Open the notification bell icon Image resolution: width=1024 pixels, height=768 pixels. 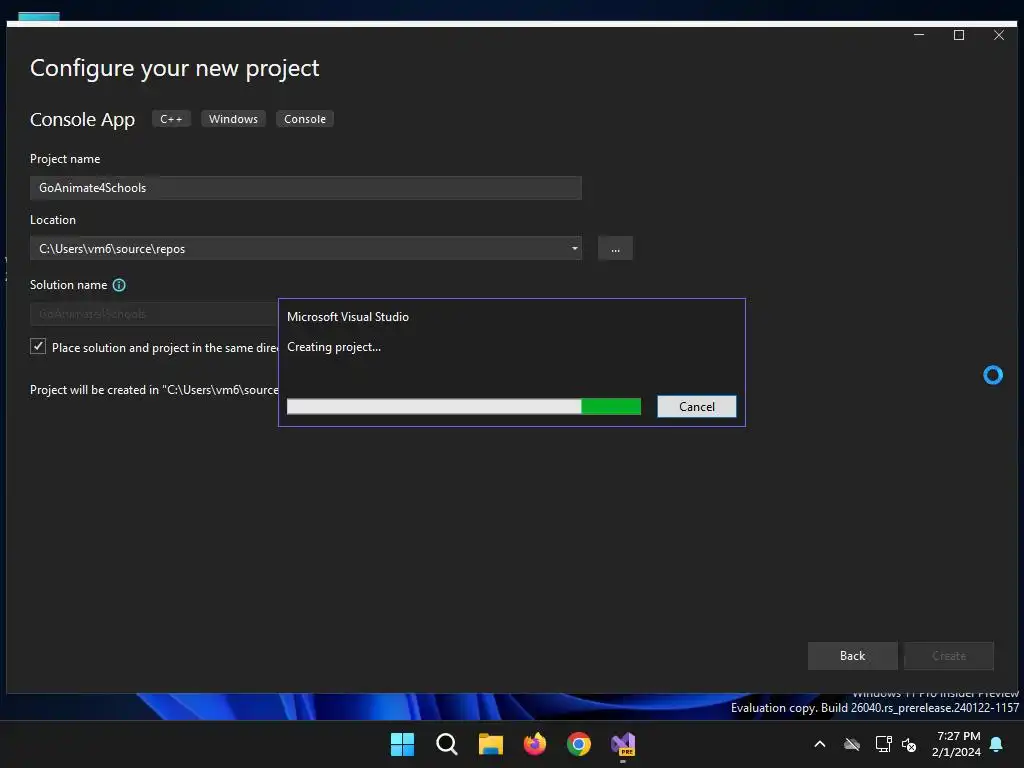pos(996,744)
